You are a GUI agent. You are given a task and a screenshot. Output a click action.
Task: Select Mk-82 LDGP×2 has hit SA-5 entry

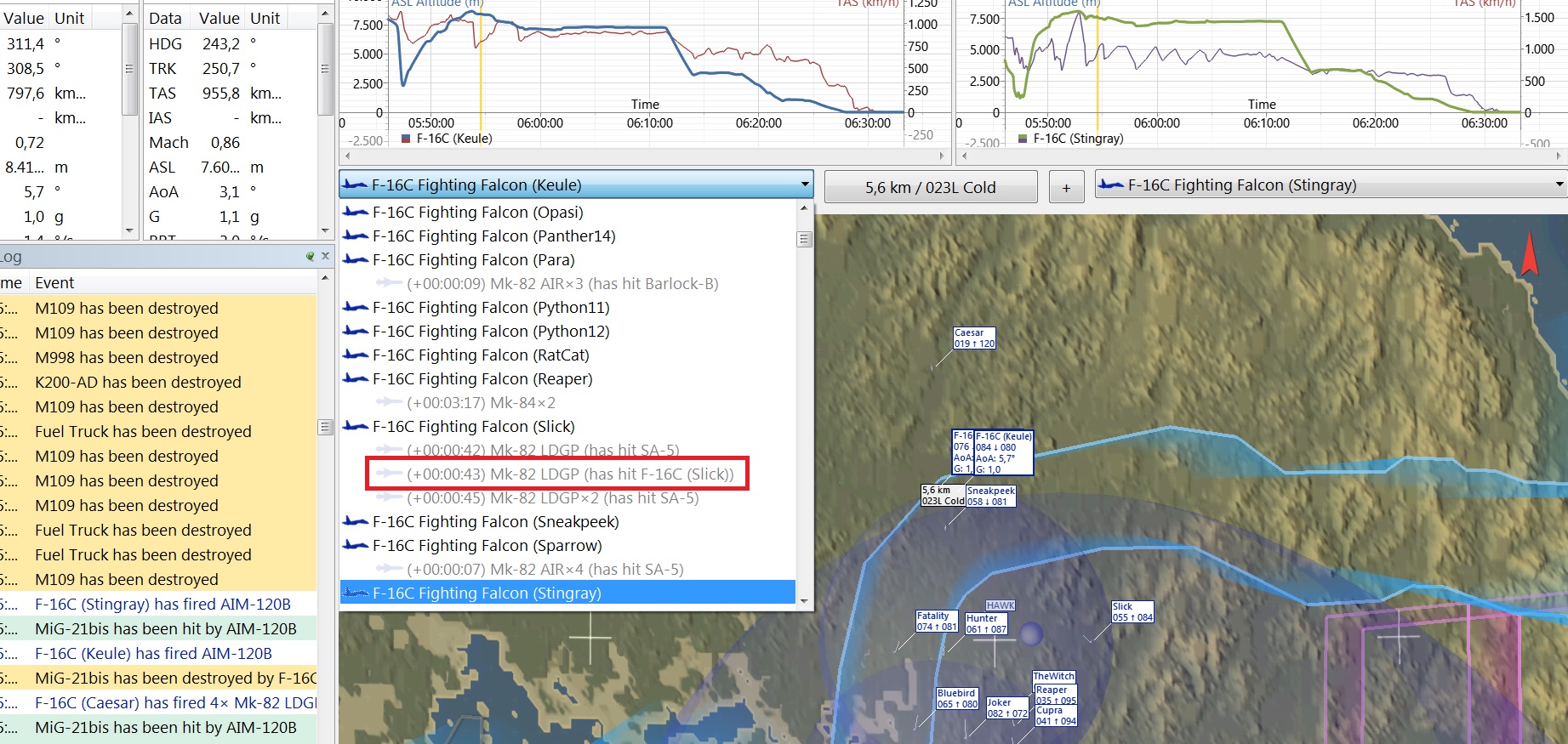pyautogui.click(x=567, y=497)
